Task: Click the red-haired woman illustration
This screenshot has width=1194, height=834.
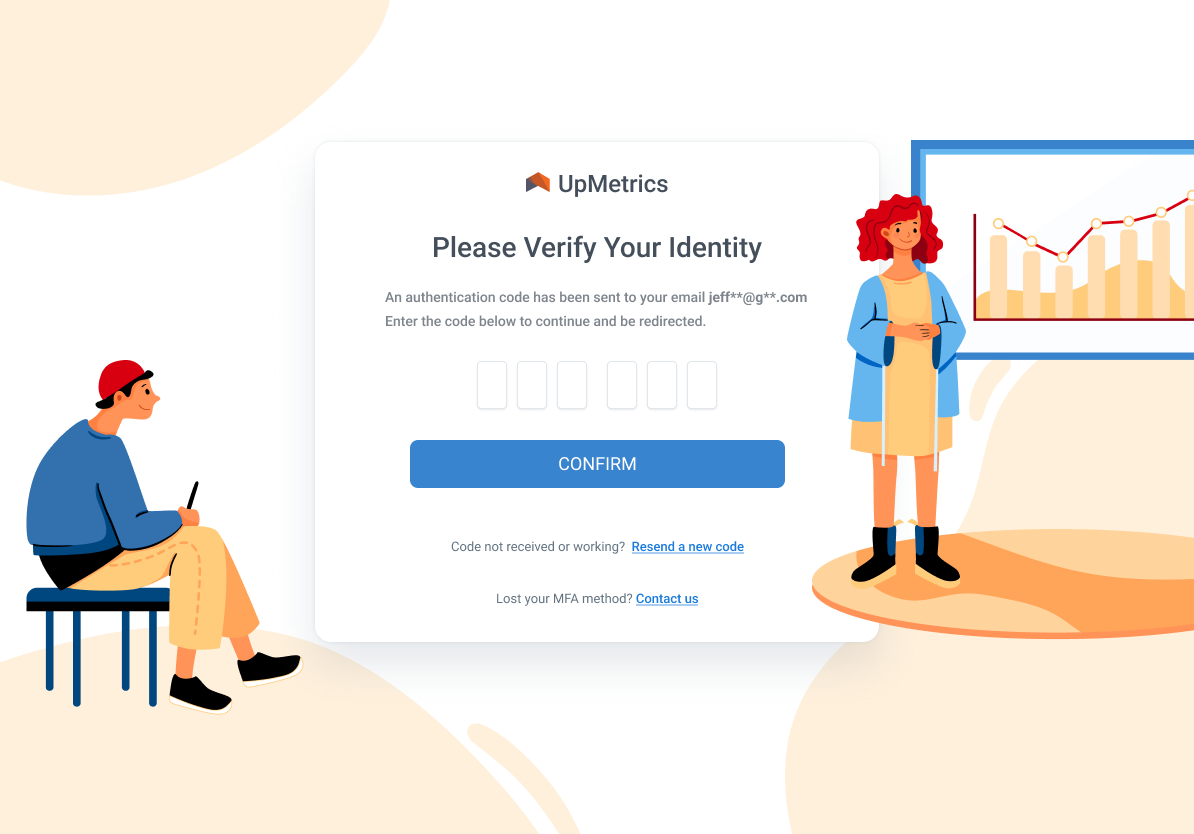Action: pyautogui.click(x=905, y=388)
